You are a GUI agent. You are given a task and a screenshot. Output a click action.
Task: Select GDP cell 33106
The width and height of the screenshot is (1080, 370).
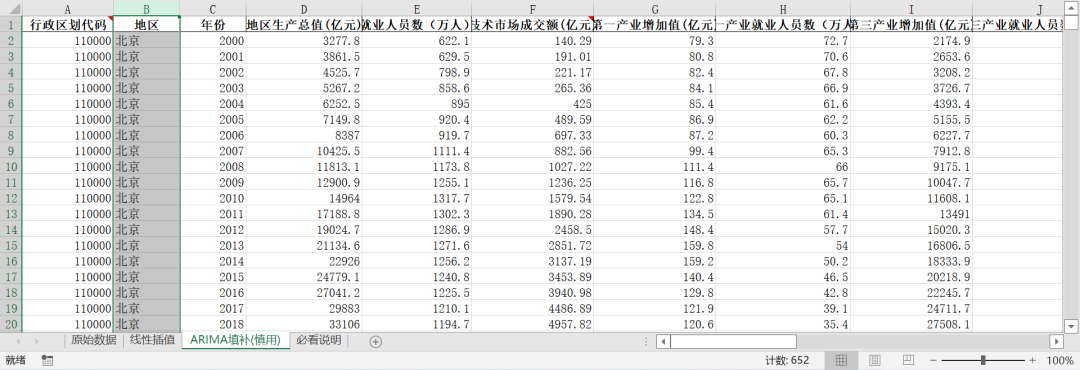(304, 324)
